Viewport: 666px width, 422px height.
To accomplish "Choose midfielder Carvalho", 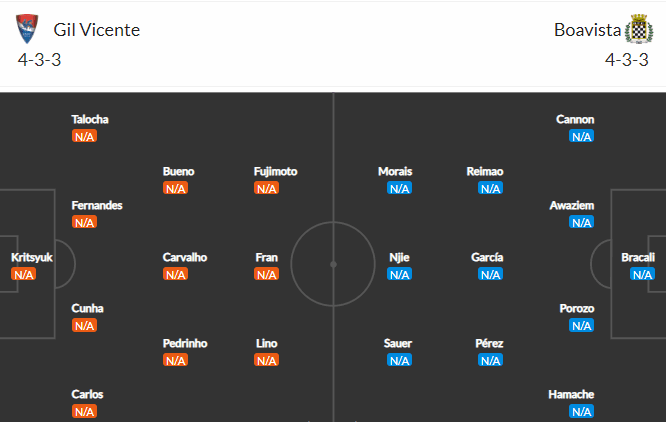I will pos(185,257).
